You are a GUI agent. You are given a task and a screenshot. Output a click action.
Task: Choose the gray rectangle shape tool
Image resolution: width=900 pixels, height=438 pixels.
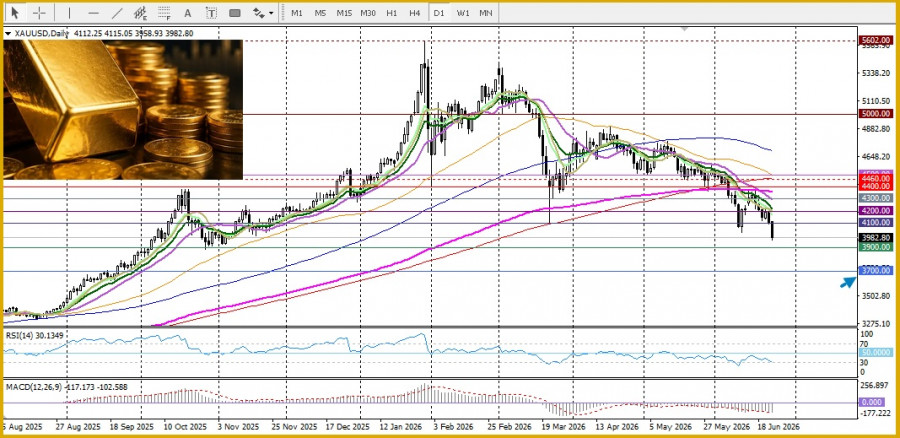(235, 13)
